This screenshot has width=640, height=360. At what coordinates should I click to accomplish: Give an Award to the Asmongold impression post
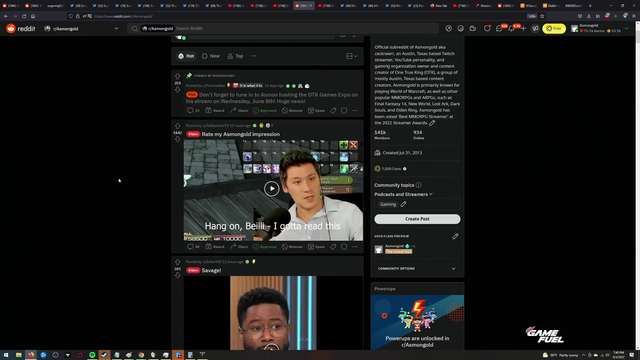pyautogui.click(x=215, y=247)
